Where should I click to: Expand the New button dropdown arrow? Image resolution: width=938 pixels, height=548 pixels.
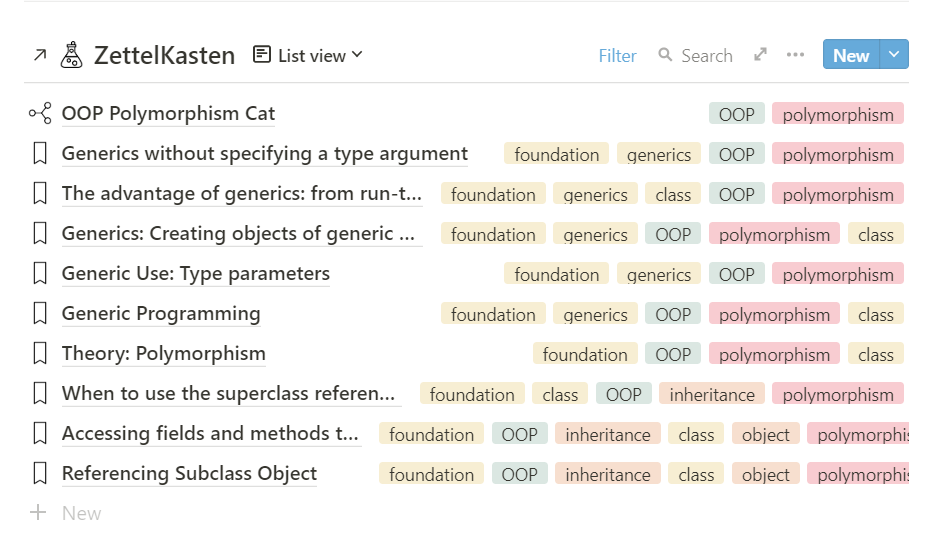894,55
